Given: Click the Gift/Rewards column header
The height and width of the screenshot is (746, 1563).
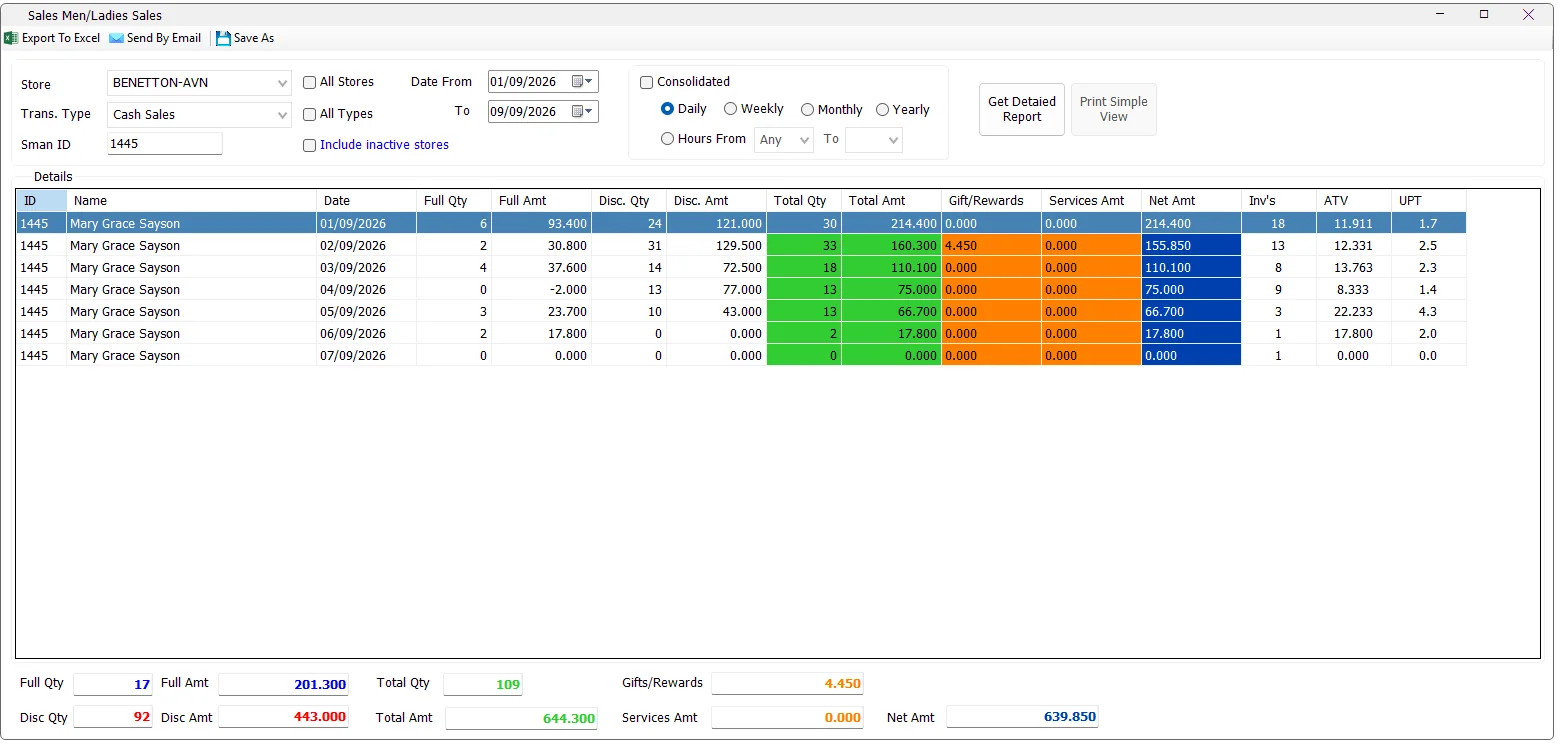Looking at the screenshot, I should (x=992, y=201).
